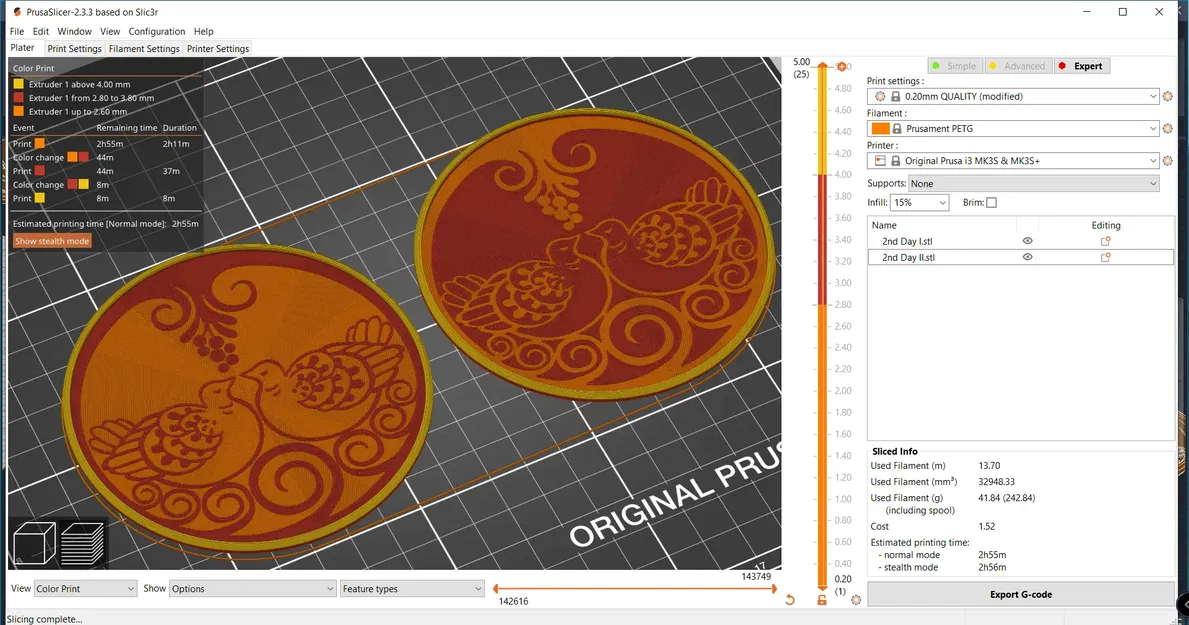Click the add color change plus icon
The width and height of the screenshot is (1189, 625).
click(x=841, y=67)
